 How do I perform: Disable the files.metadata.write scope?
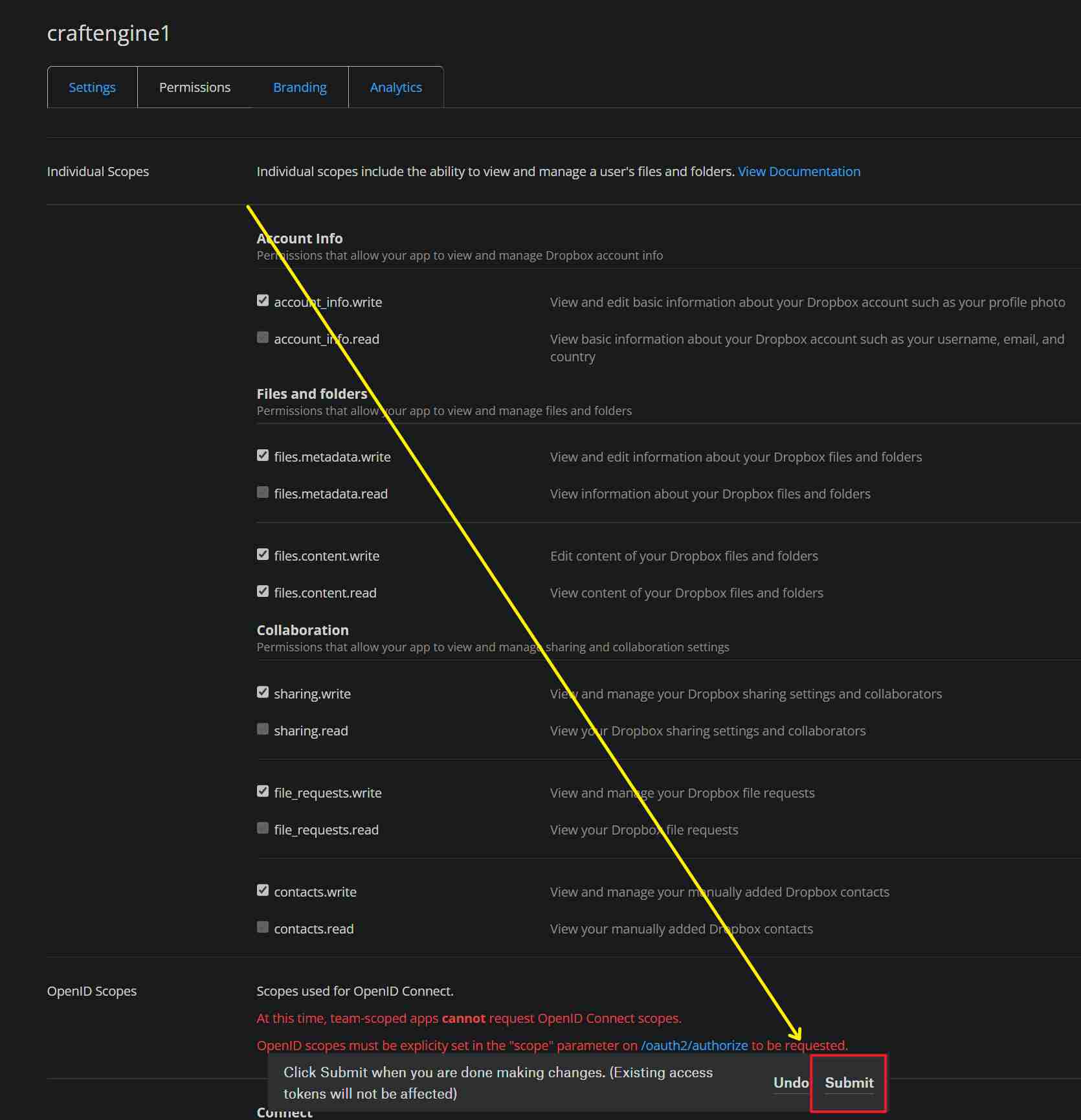tap(263, 455)
